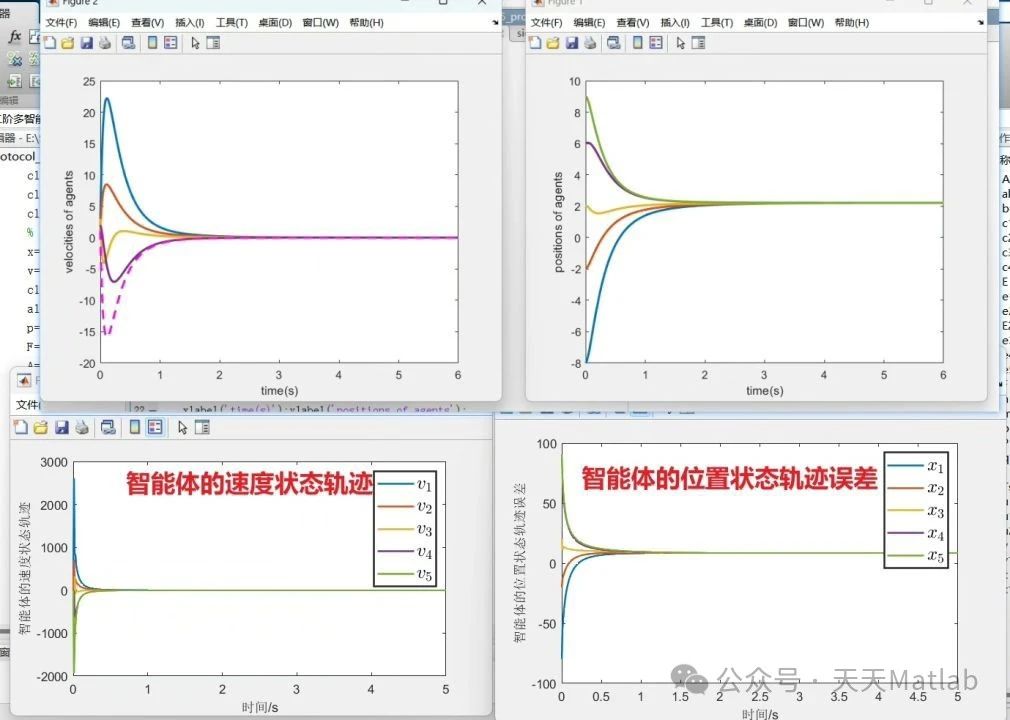This screenshot has width=1010, height=720.
Task: Select '时间/s' x-axis label in bottom-left plot
Action: tap(260, 707)
